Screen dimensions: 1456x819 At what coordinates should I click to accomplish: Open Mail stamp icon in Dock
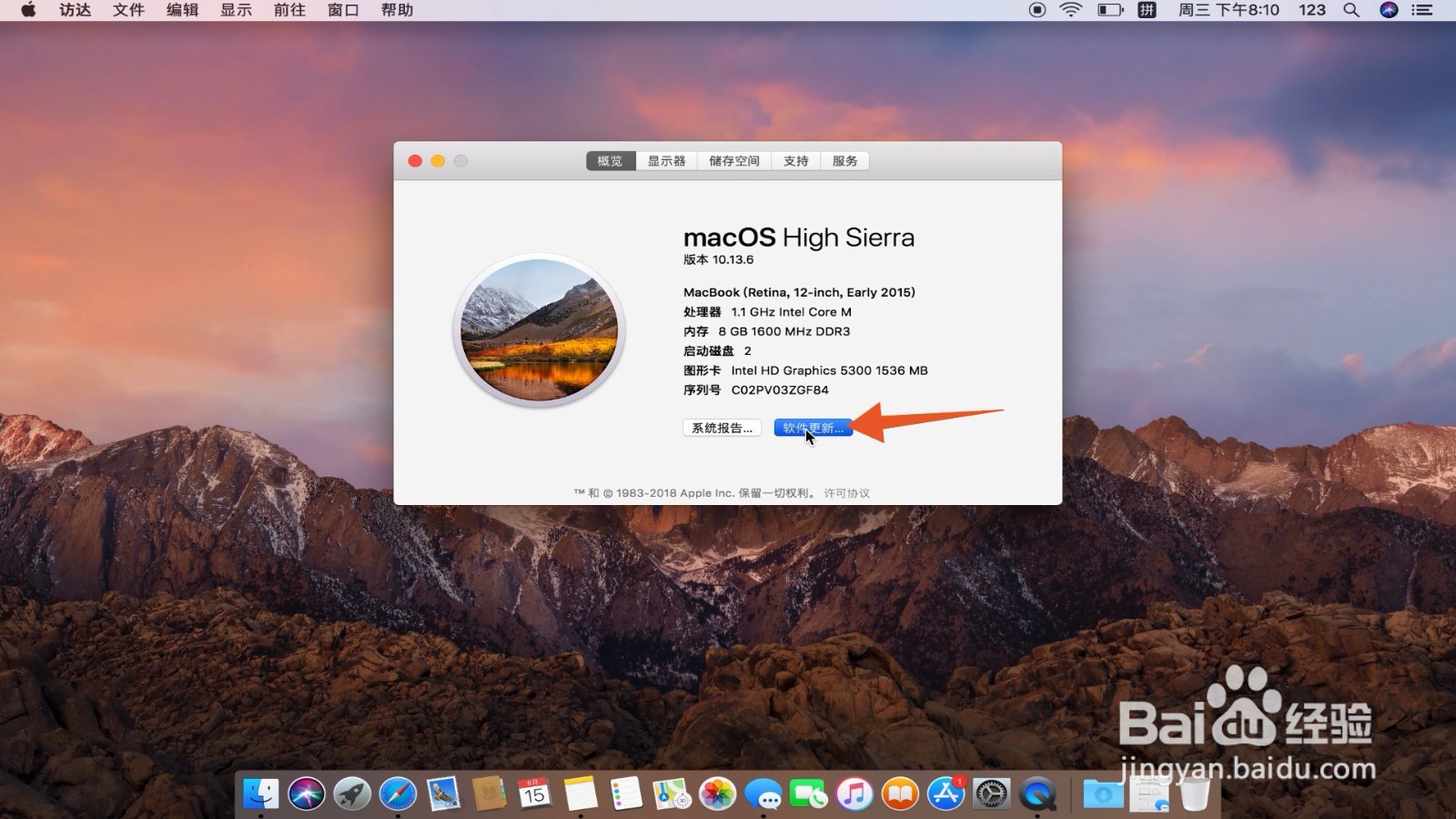click(x=443, y=794)
